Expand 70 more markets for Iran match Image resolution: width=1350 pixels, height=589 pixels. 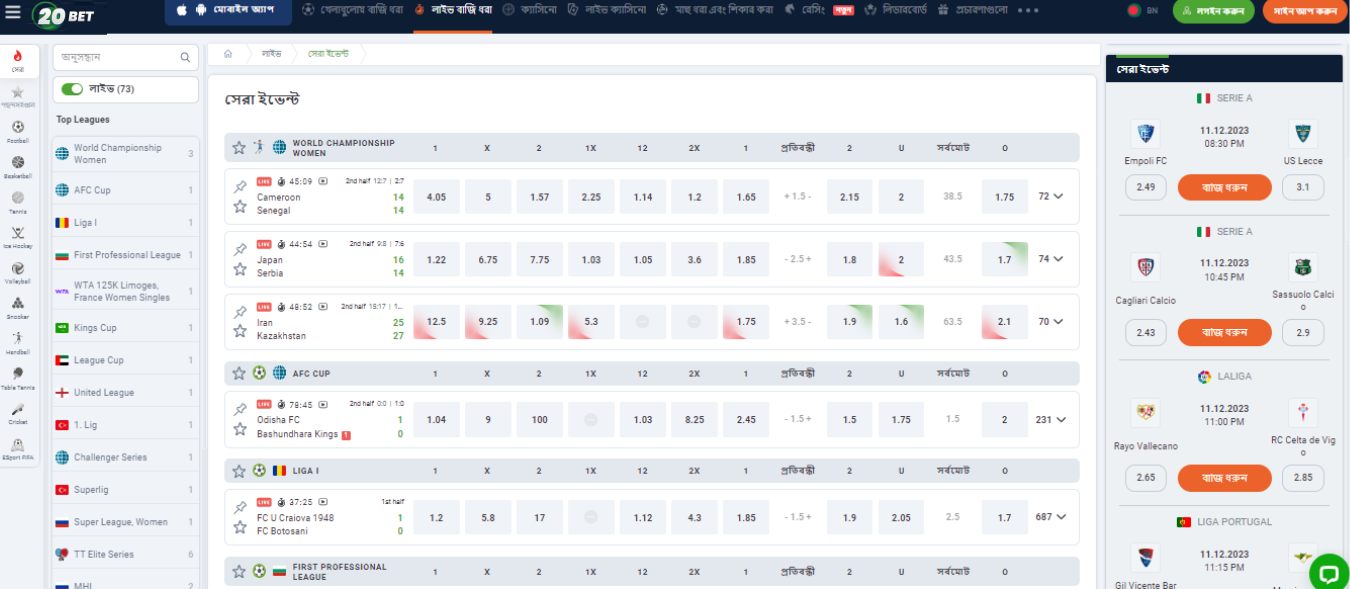(x=1051, y=322)
